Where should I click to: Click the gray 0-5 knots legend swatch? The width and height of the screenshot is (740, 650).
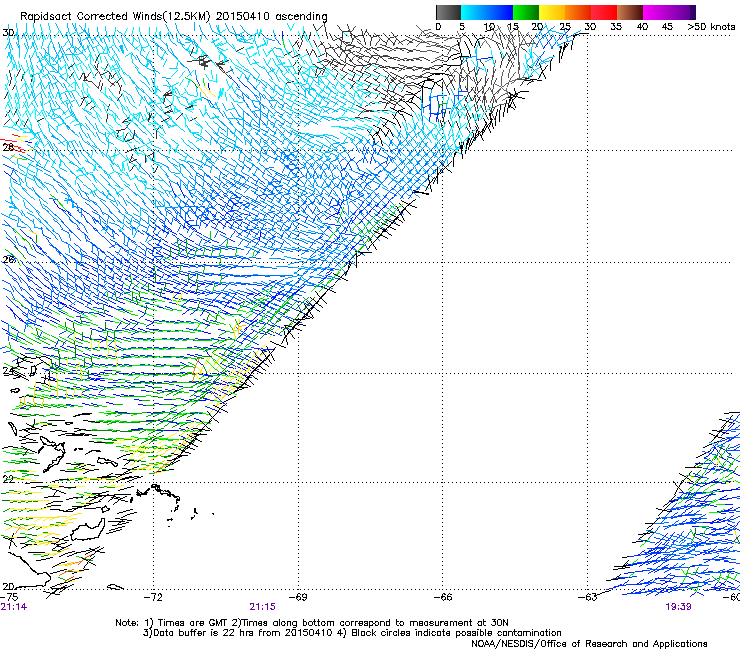pos(448,12)
